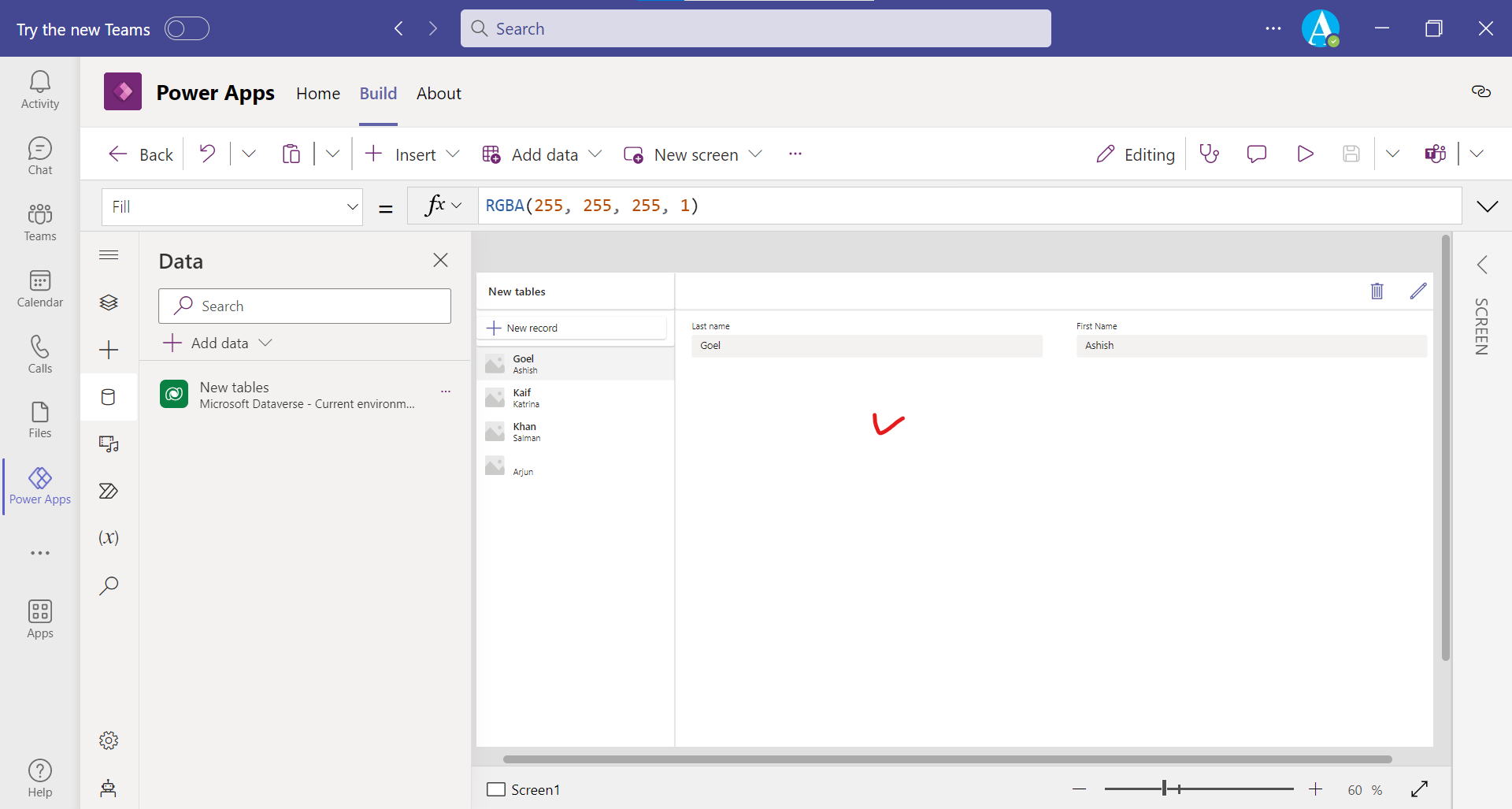The image size is (1512, 809).
Task: Expand the Fill property dropdown
Action: 352,206
